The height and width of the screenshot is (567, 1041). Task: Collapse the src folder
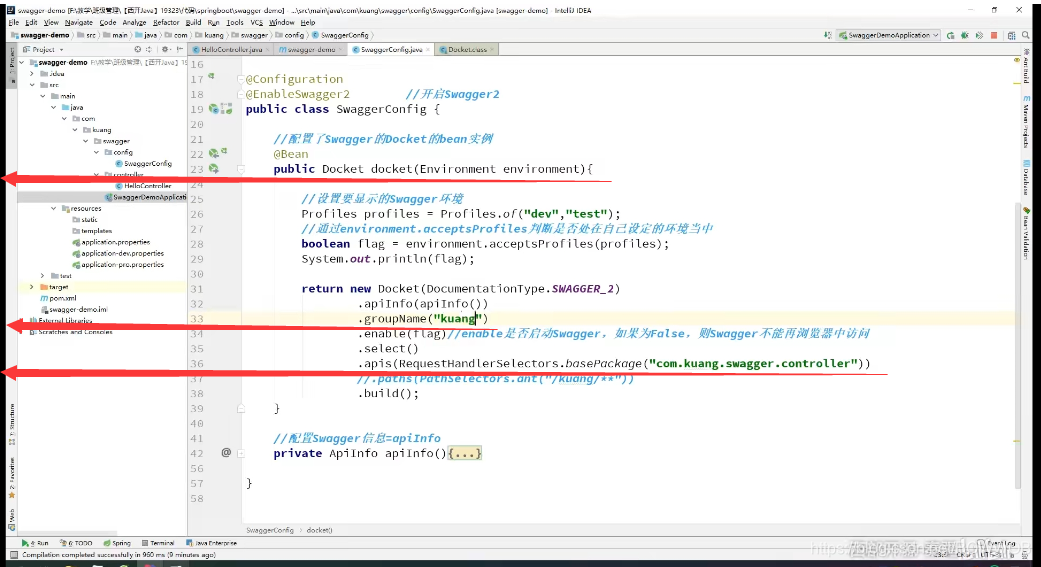tap(32, 85)
